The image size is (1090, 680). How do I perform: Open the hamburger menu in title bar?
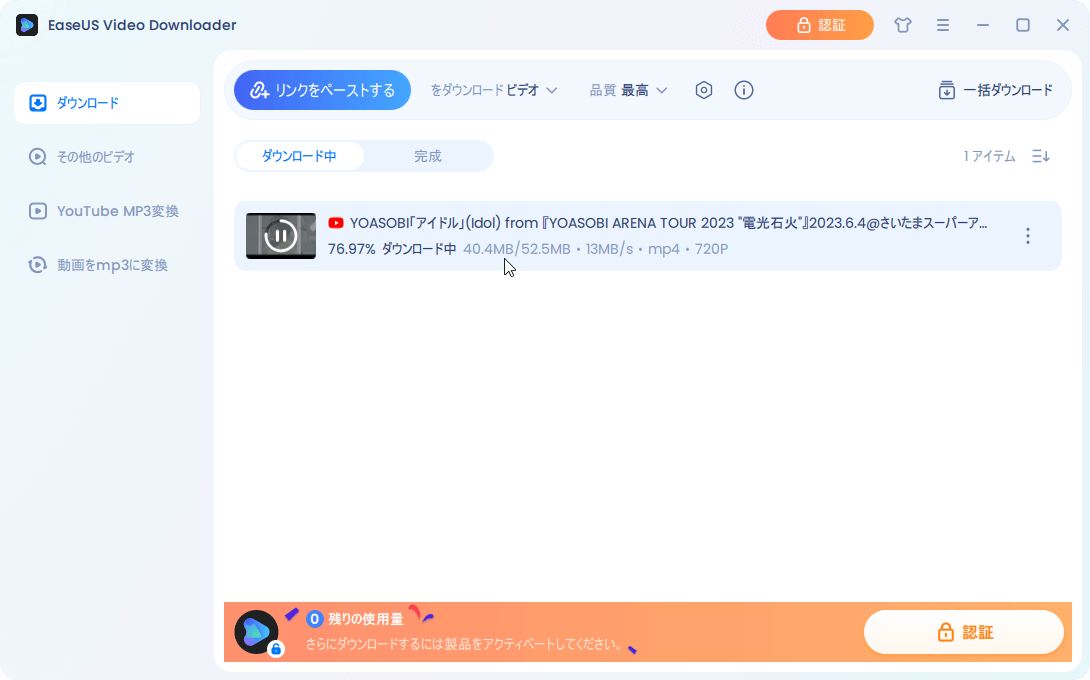coord(942,25)
